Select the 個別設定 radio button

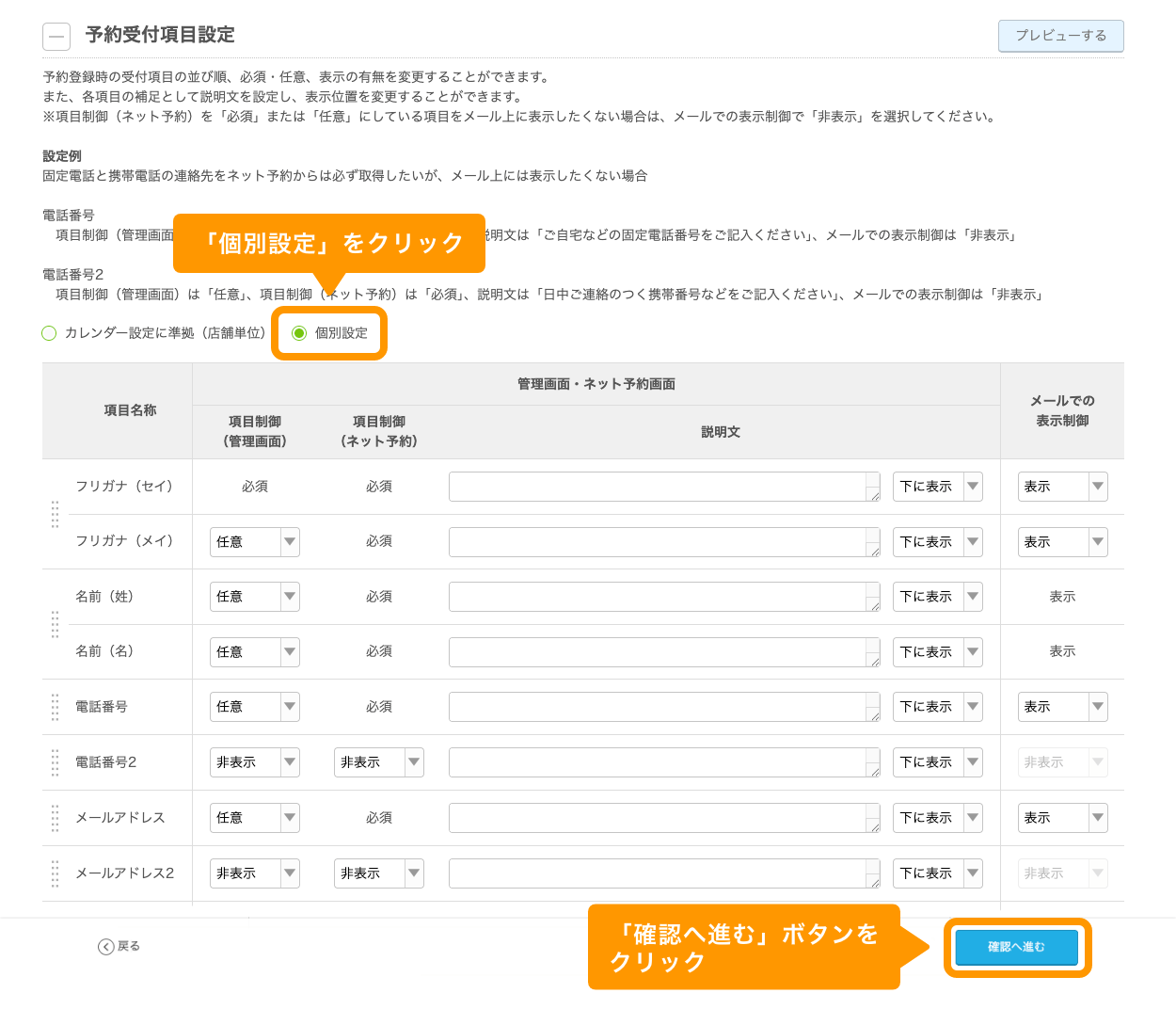click(299, 333)
